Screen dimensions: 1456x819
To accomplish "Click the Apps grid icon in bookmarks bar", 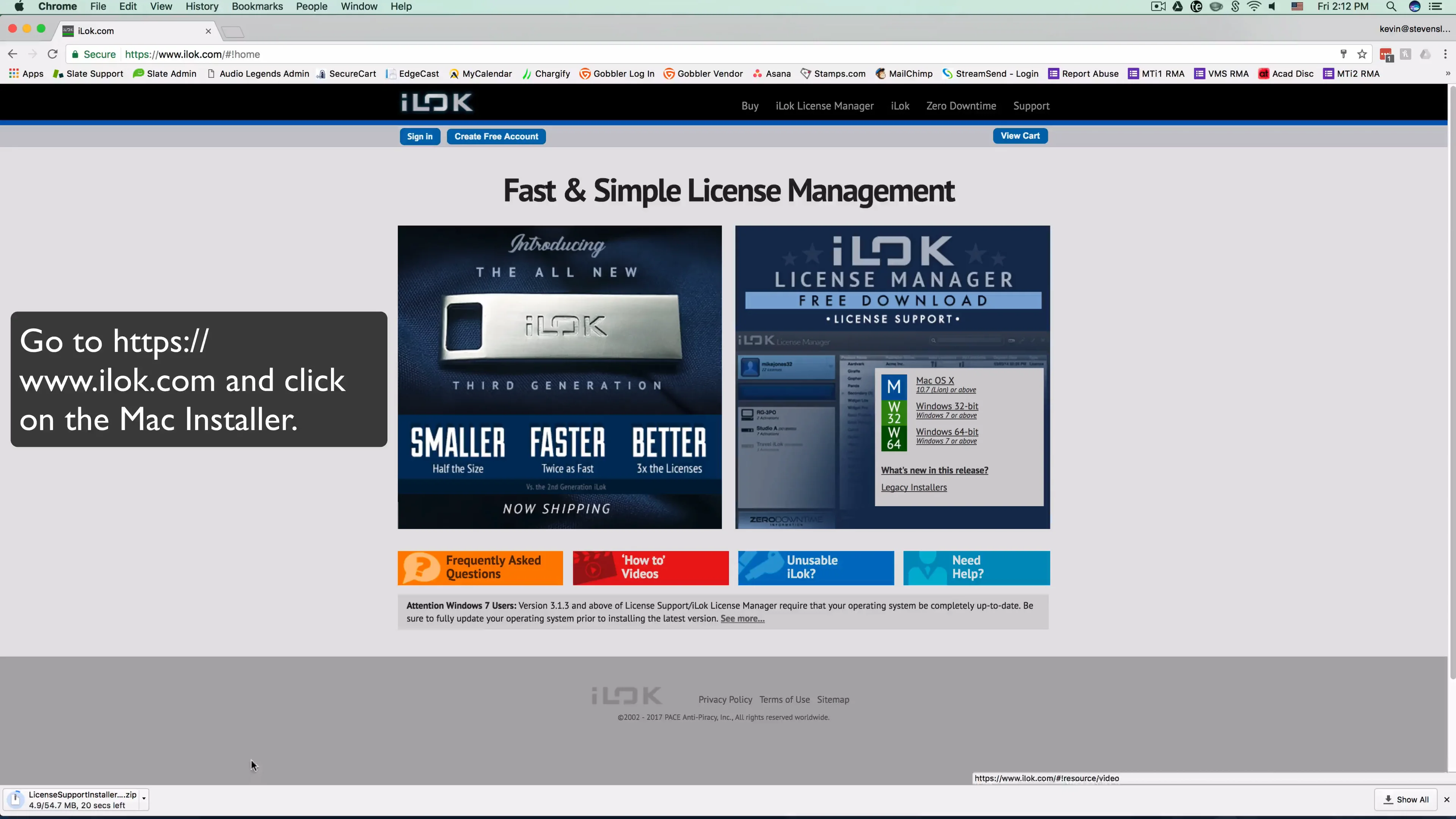I will tap(14, 74).
